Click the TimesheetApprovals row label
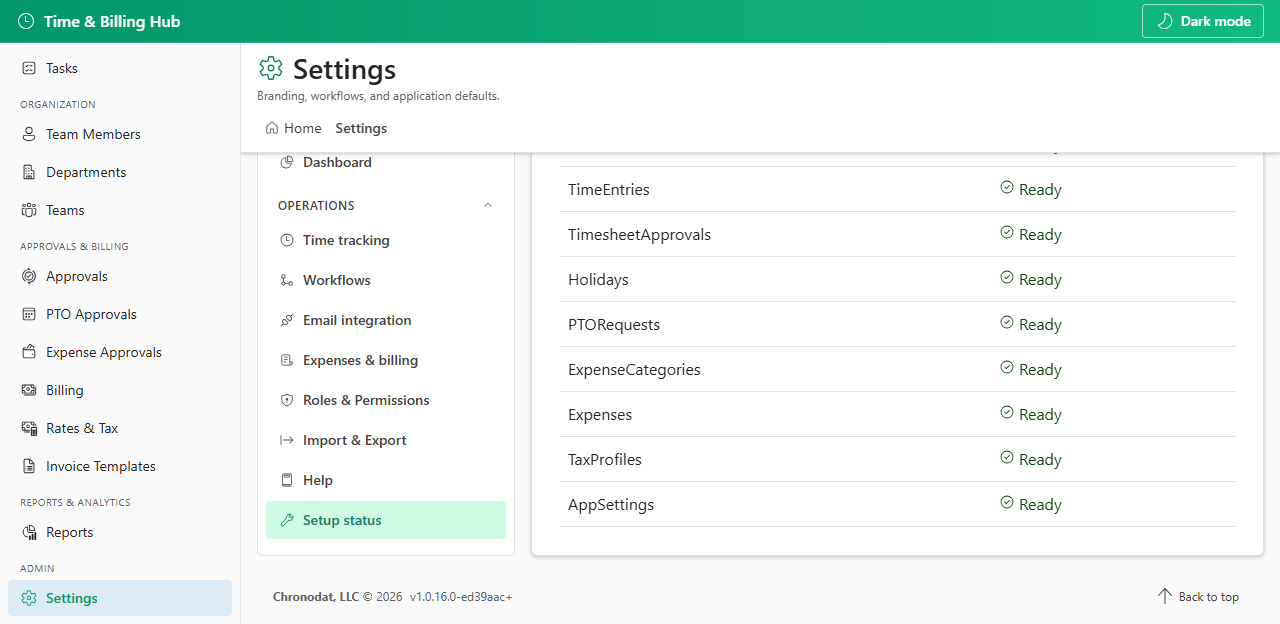Image resolution: width=1280 pixels, height=624 pixels. pyautogui.click(x=640, y=234)
